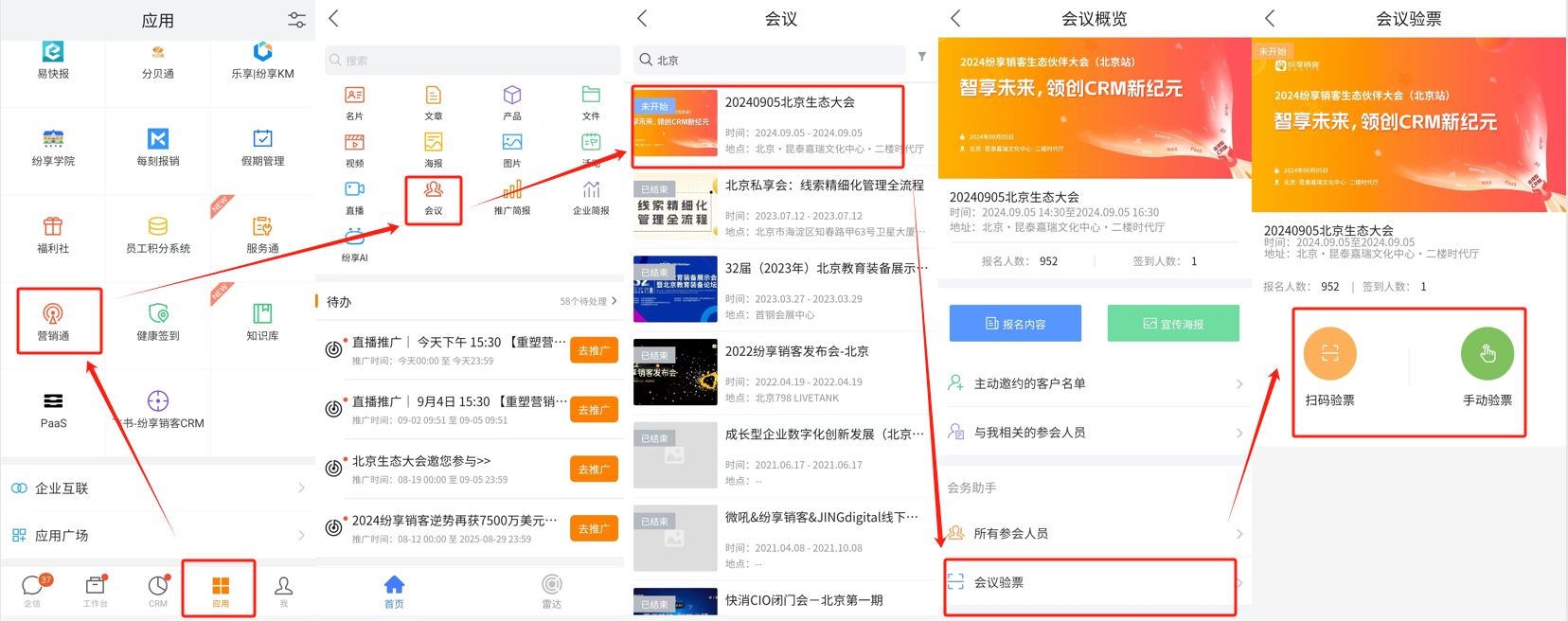Viewport: 1568px width, 621px height.
Task: Open 与我相关的参会人员 chevron row
Action: pos(1095,433)
